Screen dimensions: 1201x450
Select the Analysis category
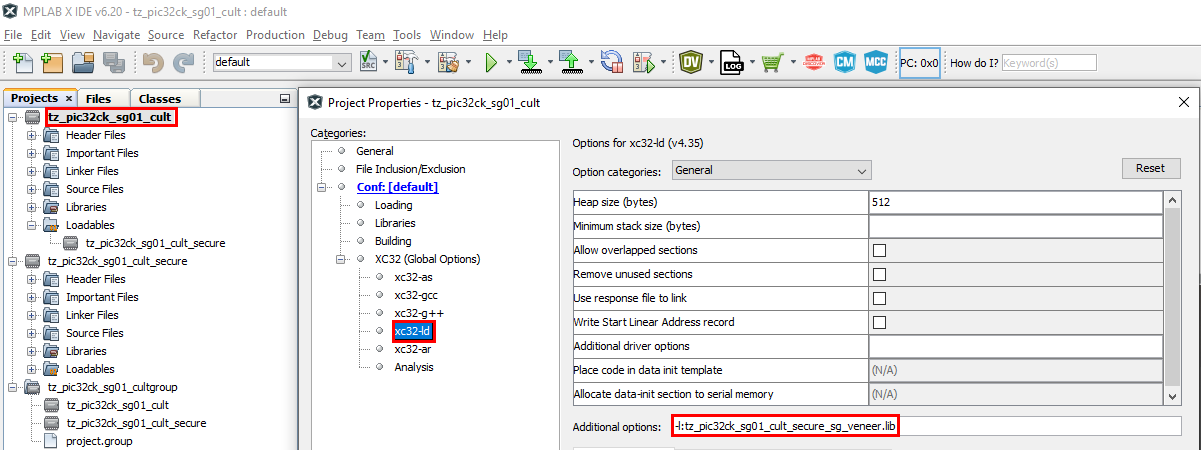[414, 367]
